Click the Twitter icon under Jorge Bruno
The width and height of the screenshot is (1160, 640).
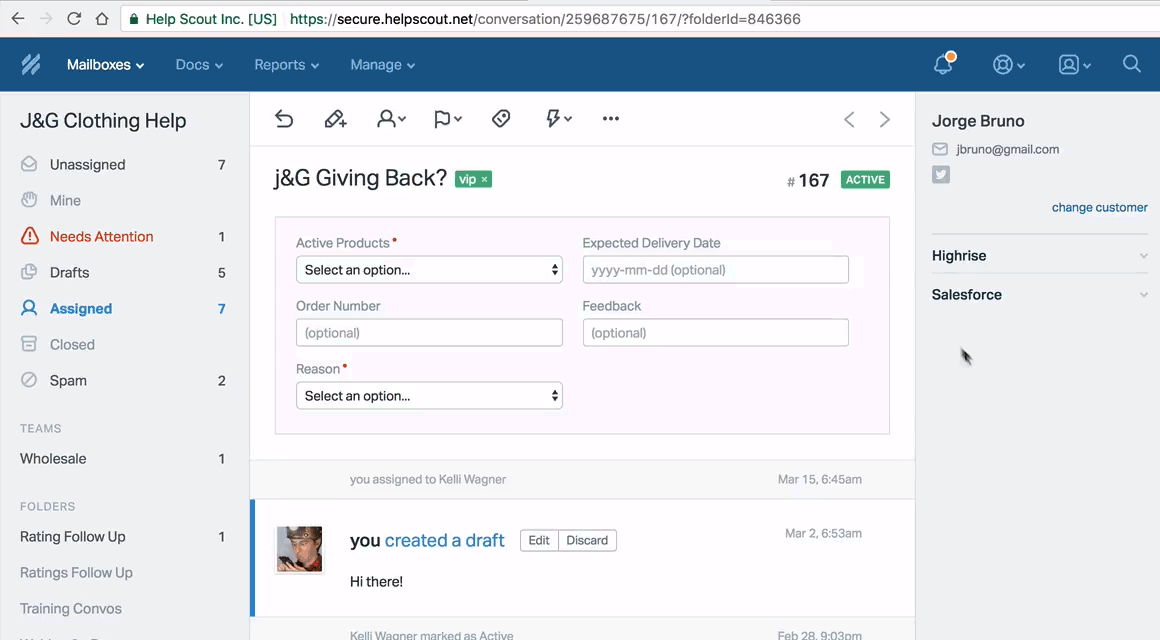click(941, 175)
